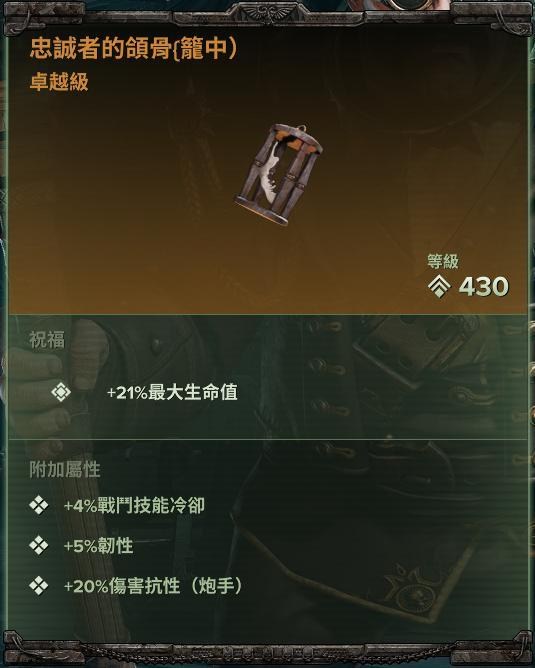Click the item rating number 430

pos(483,286)
